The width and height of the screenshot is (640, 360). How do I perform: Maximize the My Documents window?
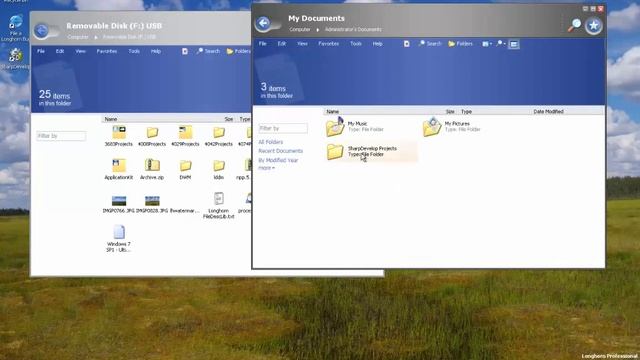593,9
